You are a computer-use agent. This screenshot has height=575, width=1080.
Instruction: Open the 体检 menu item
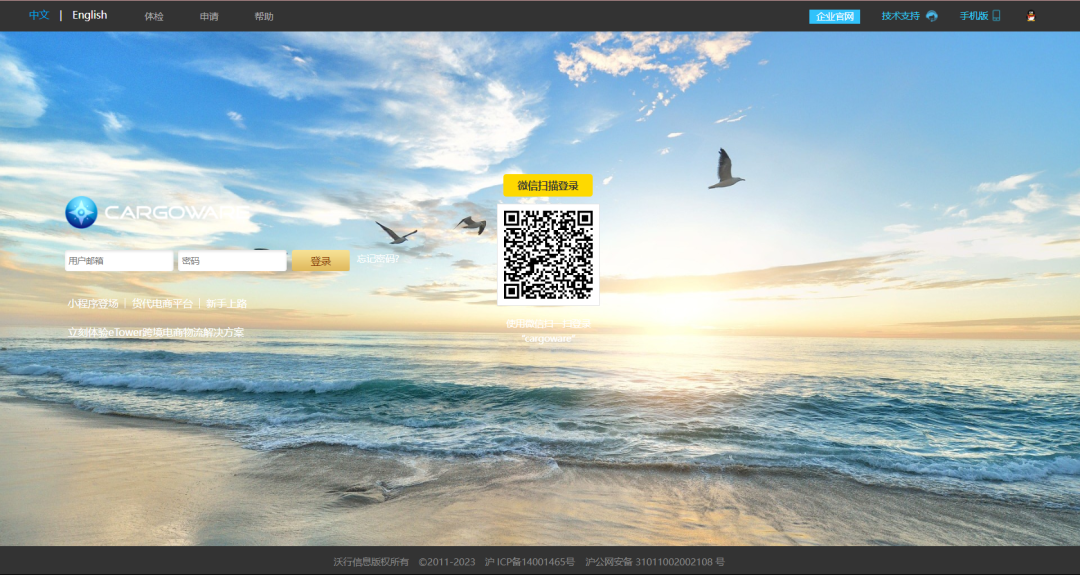[x=154, y=17]
